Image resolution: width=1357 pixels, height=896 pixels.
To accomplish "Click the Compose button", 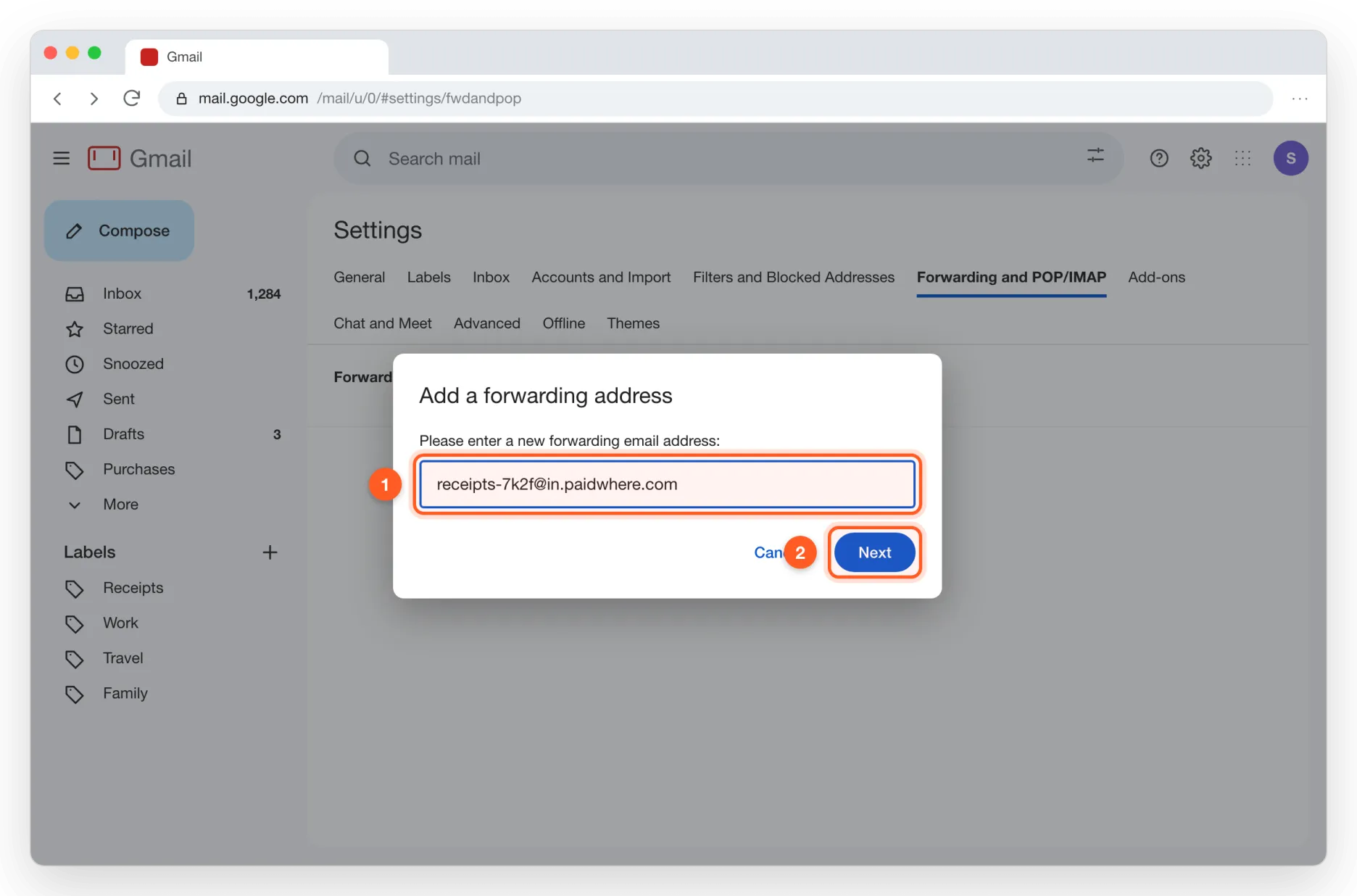I will [119, 231].
